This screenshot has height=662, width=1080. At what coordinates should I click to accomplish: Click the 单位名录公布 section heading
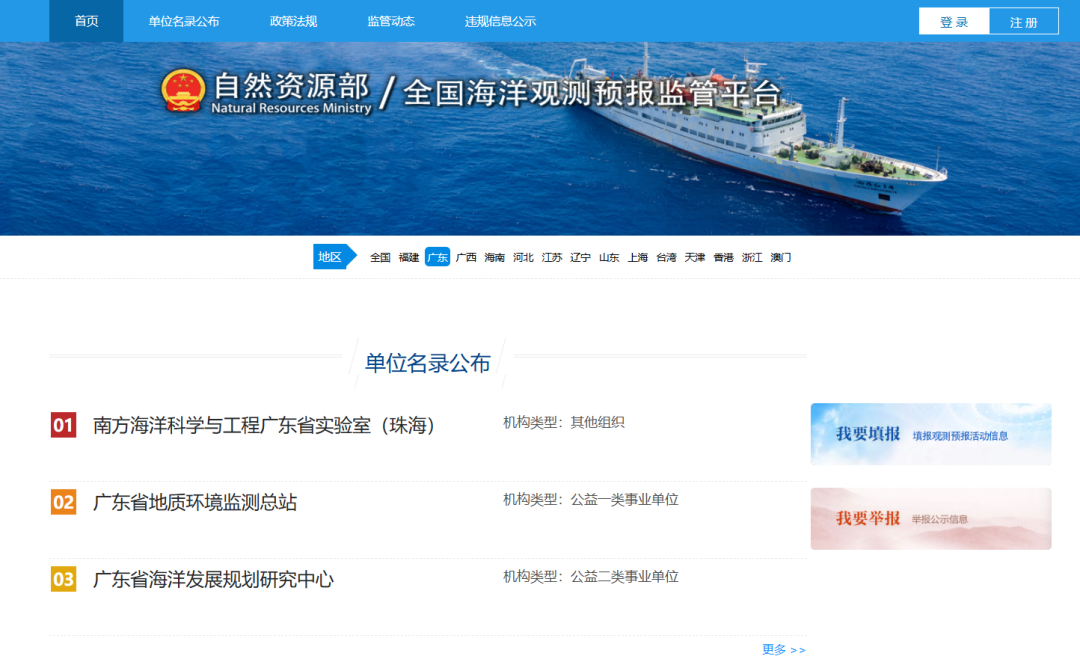[x=427, y=363]
